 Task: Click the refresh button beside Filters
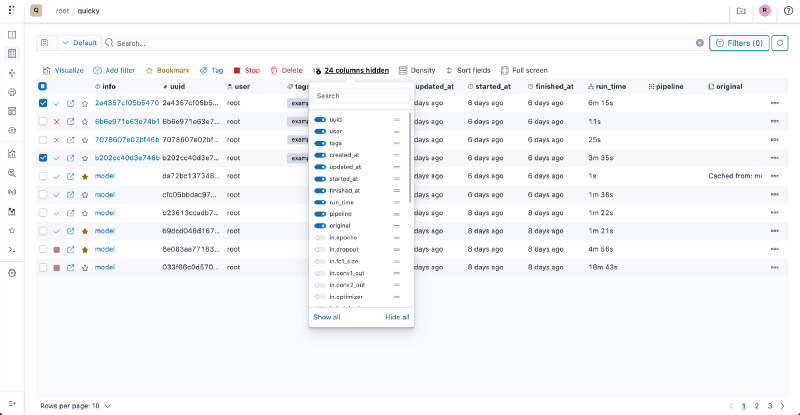click(x=780, y=43)
